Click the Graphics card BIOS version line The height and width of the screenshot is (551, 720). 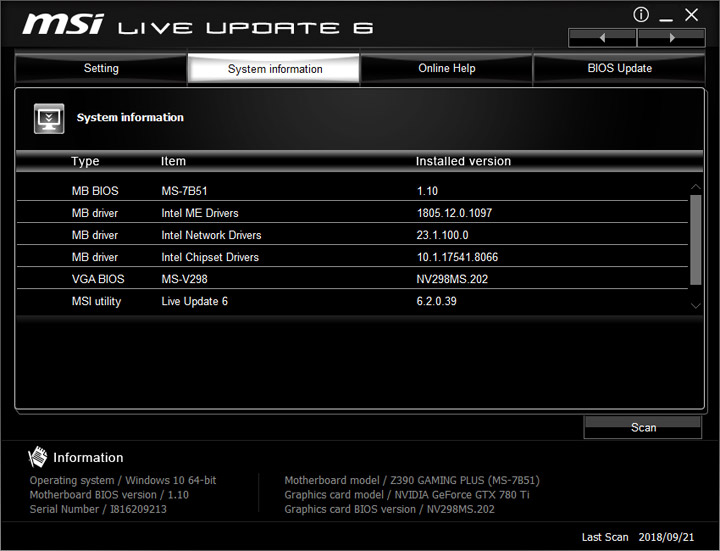pos(389,509)
